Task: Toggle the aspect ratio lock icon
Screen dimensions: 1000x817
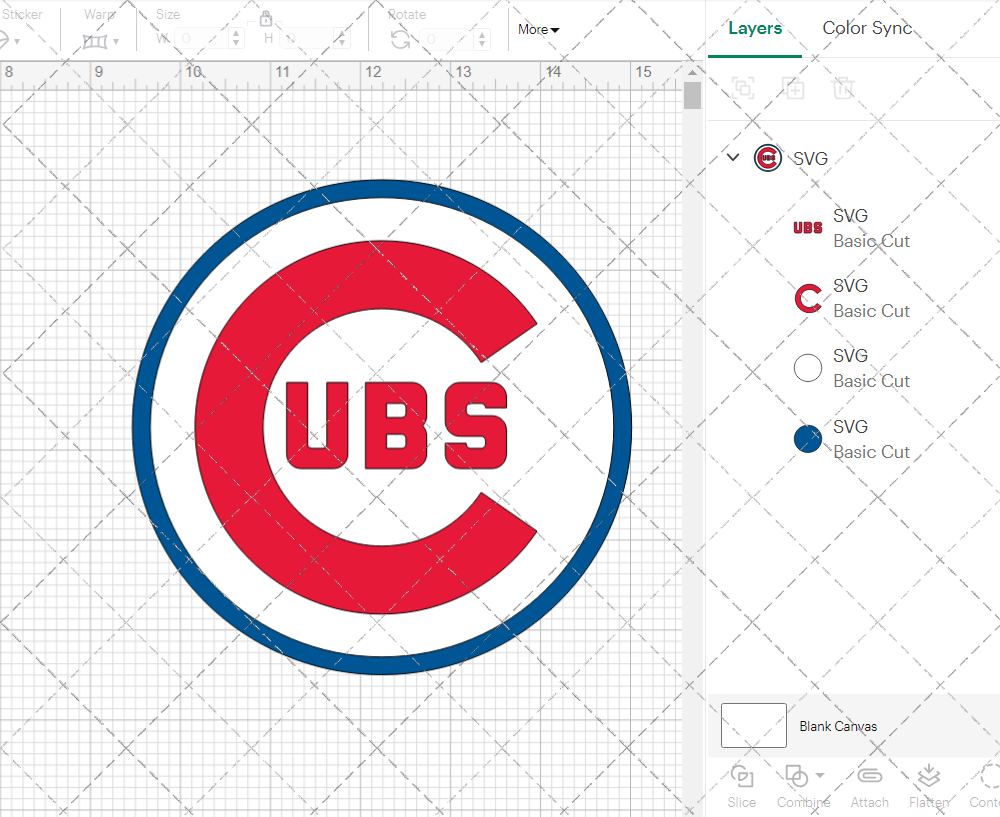Action: (266, 18)
